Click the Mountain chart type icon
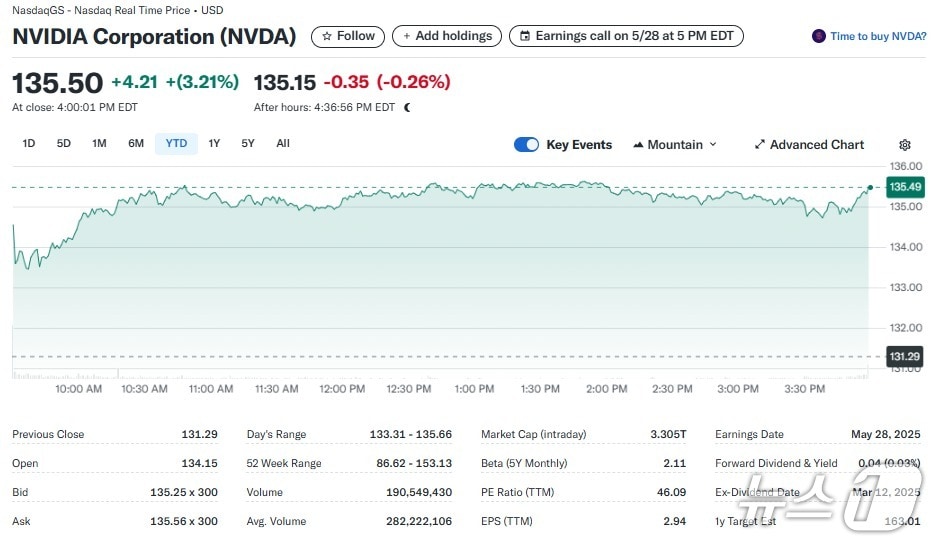This screenshot has height=545, width=936. point(638,145)
